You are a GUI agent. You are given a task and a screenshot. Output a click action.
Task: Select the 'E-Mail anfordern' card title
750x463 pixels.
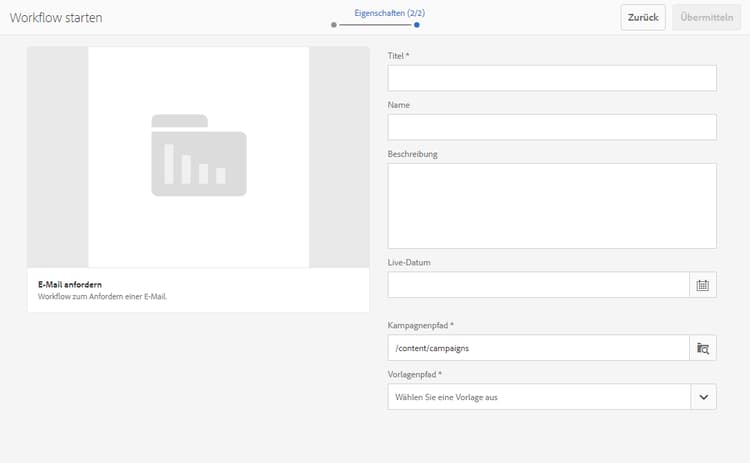(x=70, y=285)
